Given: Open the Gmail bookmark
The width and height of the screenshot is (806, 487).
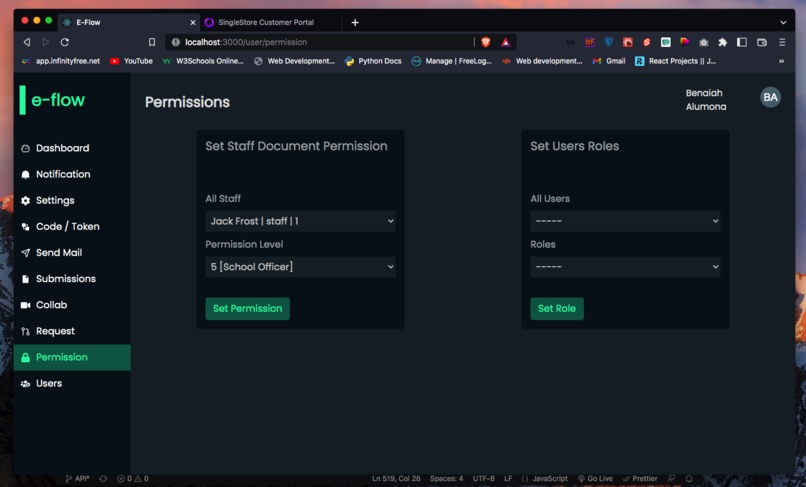Looking at the screenshot, I should click(x=609, y=61).
